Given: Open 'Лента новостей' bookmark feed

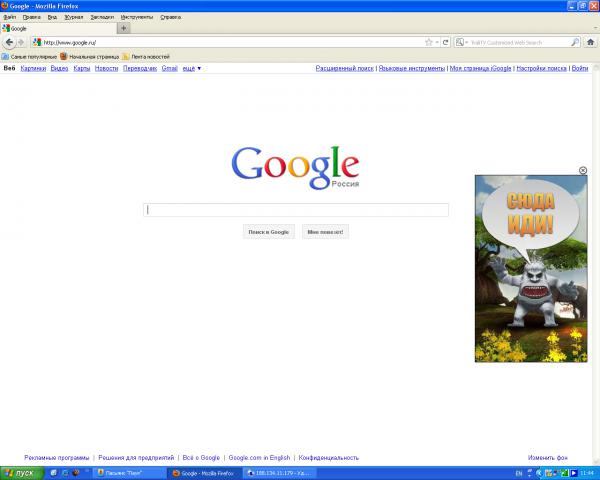Looking at the screenshot, I should point(146,57).
